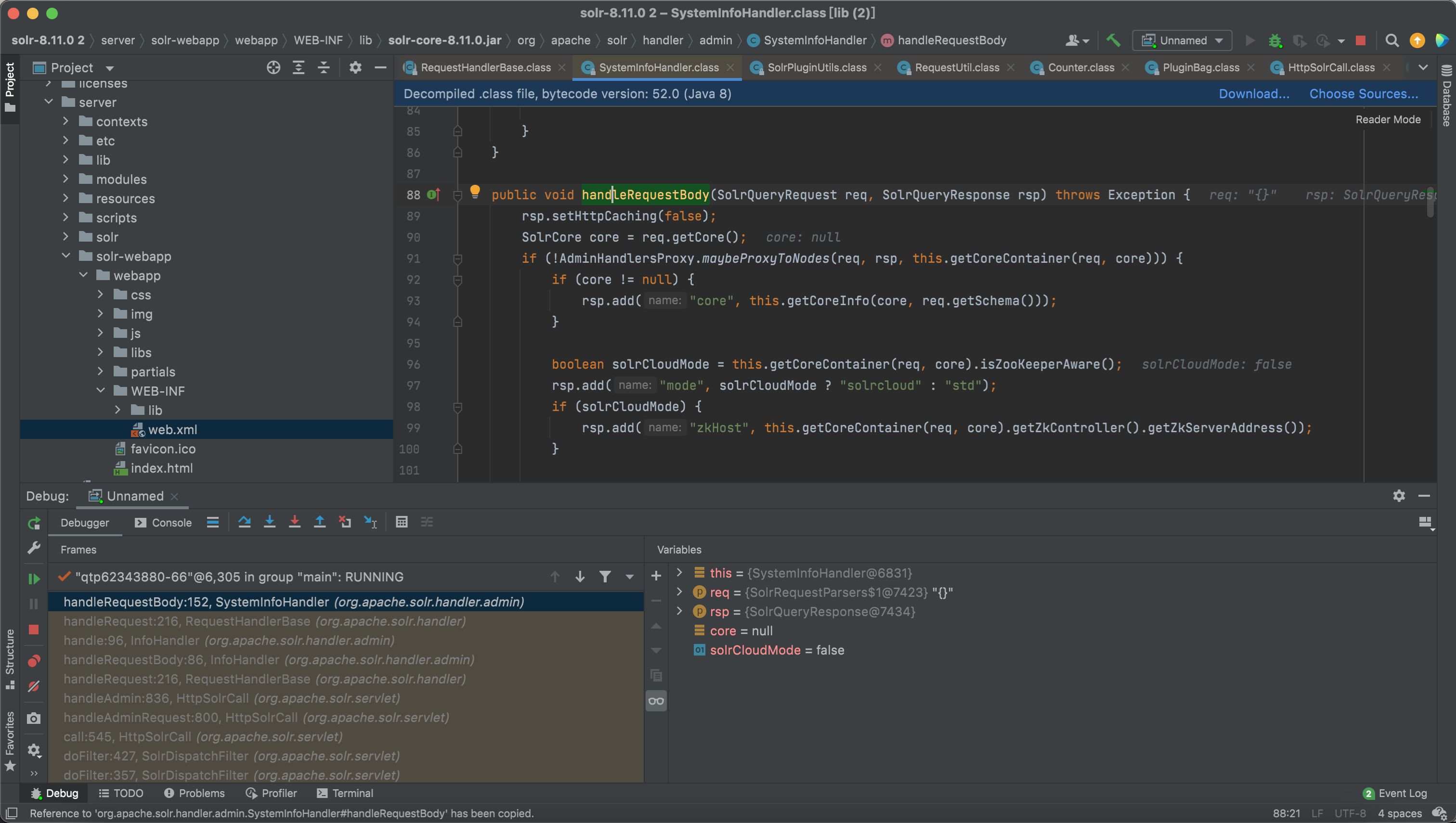Image resolution: width=1456 pixels, height=823 pixels.
Task: Click the Debug bug icon in top toolbar
Action: click(1275, 41)
